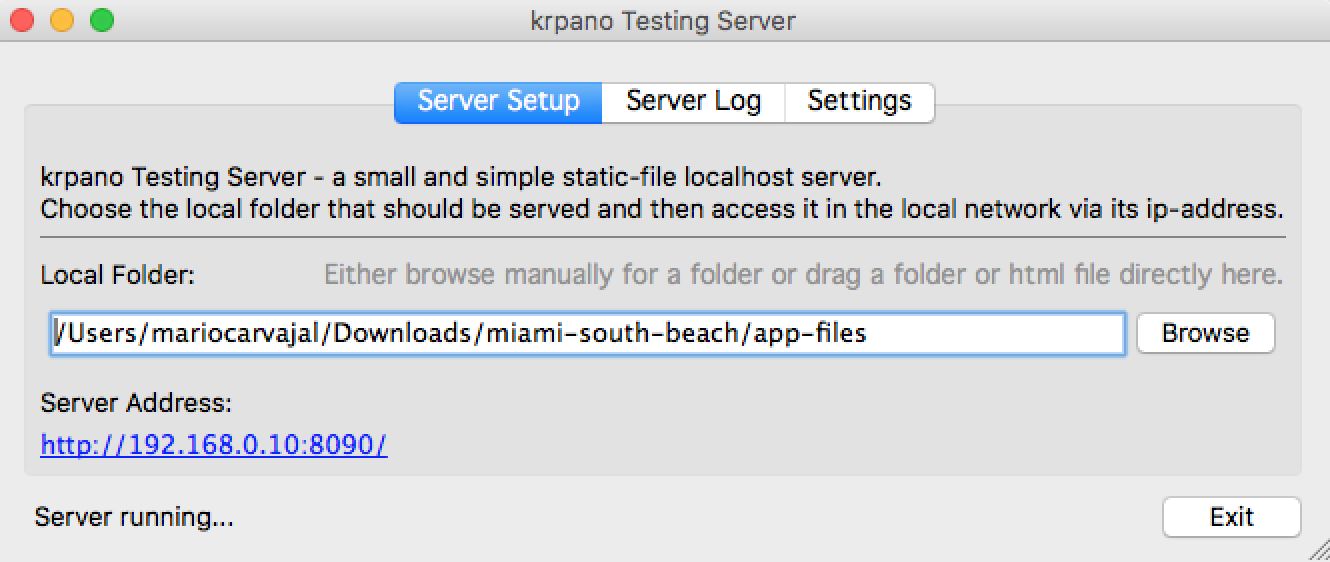Select the Settings tab
The height and width of the screenshot is (562, 1330).
[x=859, y=102]
